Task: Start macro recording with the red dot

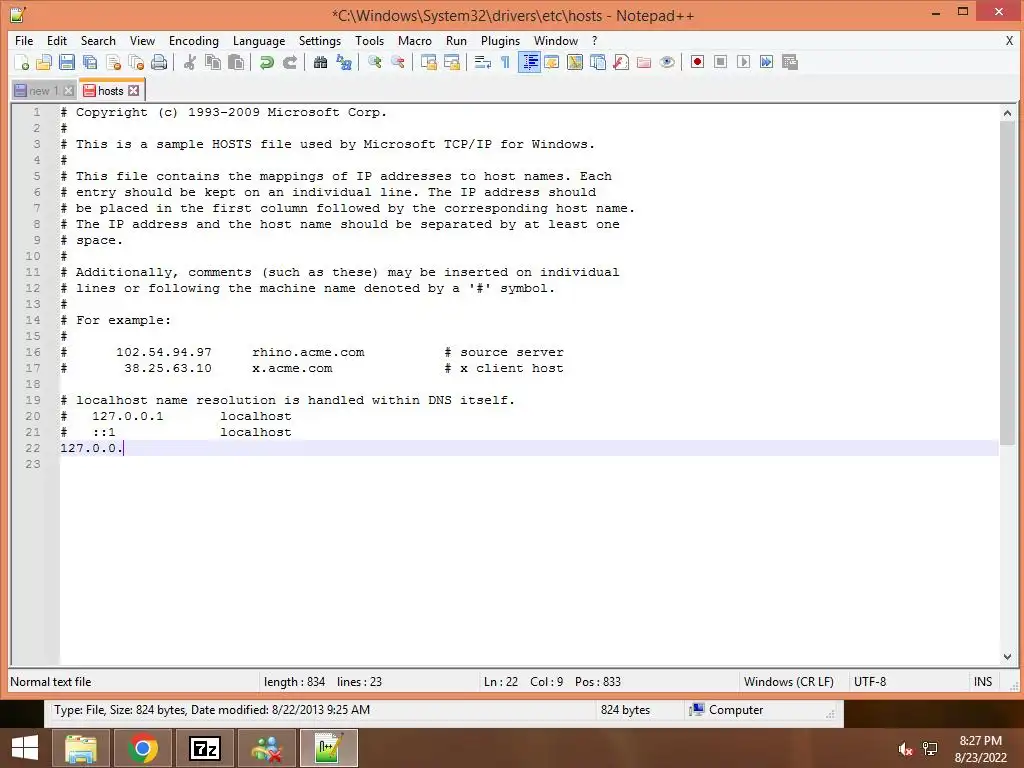Action: 697,62
